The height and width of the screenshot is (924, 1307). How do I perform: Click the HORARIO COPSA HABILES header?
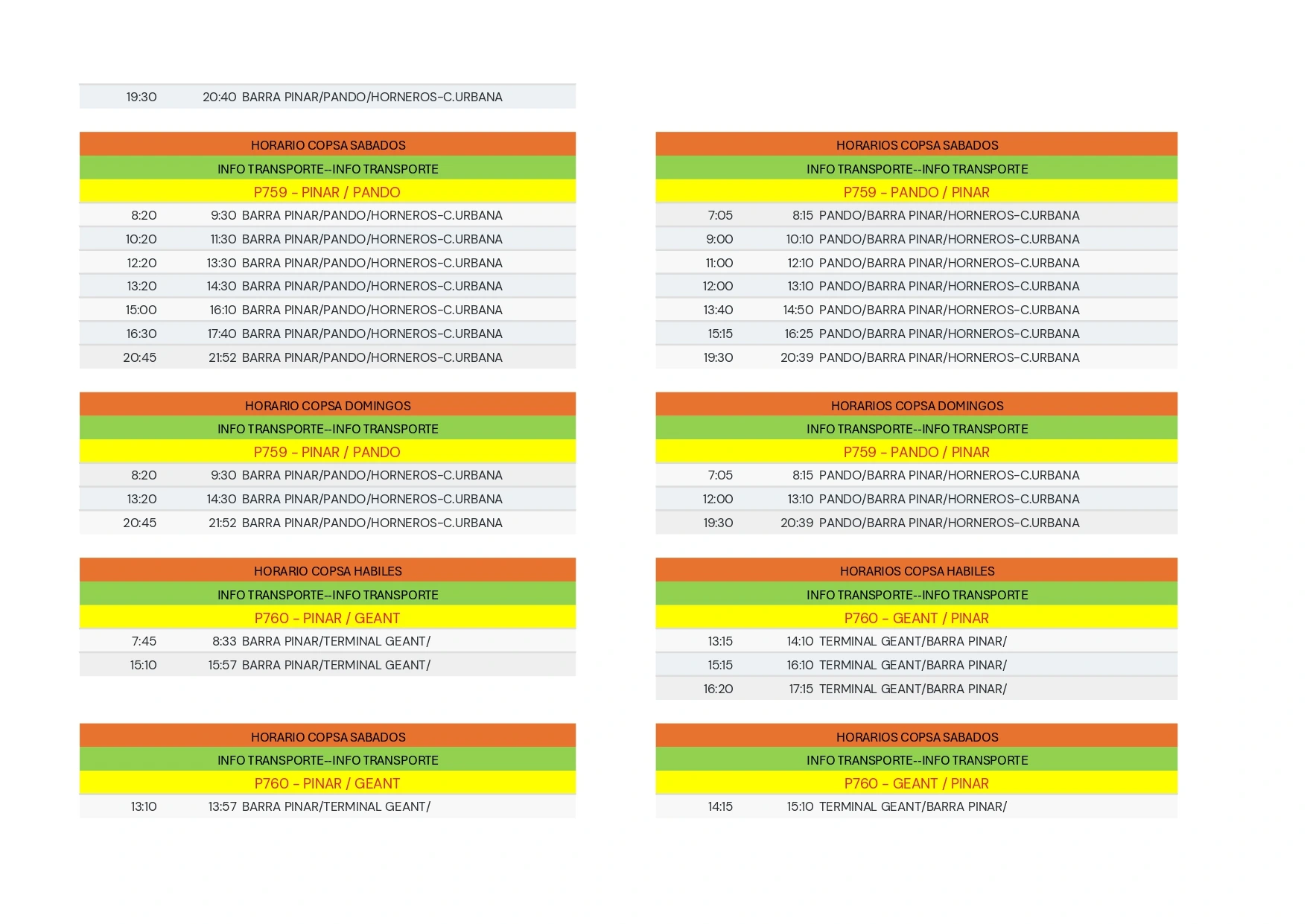tap(328, 571)
